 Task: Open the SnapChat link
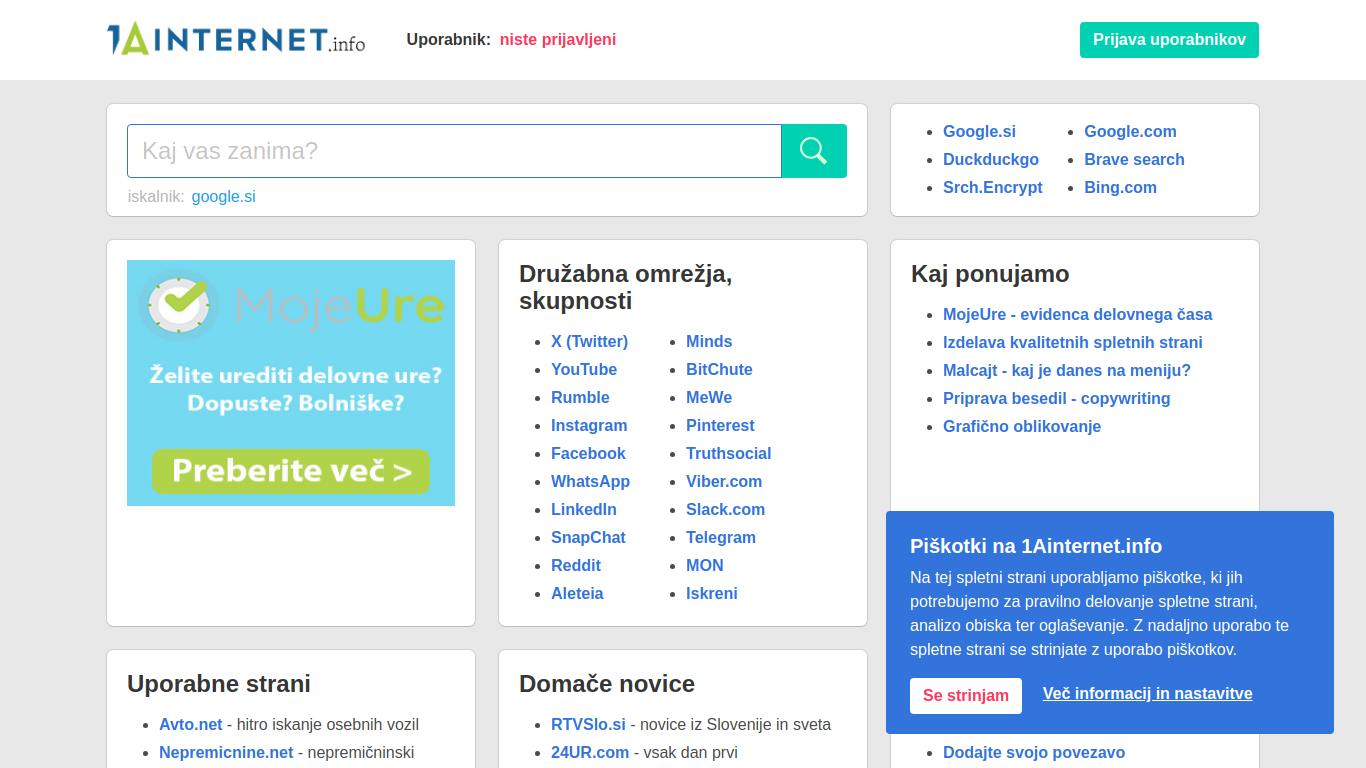coord(588,538)
